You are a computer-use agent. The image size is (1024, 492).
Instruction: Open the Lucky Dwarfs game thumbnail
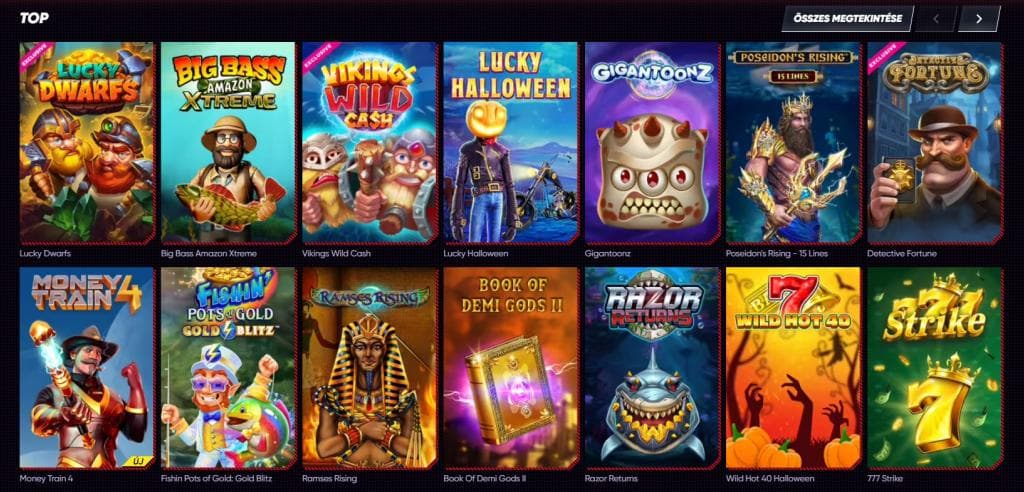(x=87, y=143)
